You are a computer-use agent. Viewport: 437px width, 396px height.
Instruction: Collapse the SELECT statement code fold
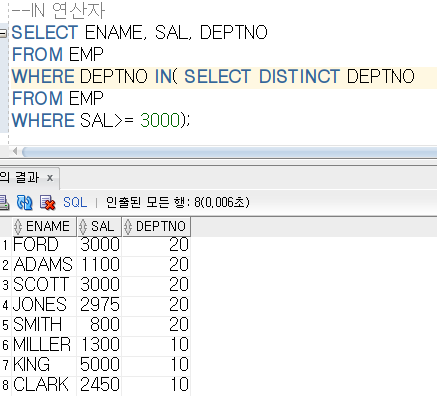pos(3,33)
